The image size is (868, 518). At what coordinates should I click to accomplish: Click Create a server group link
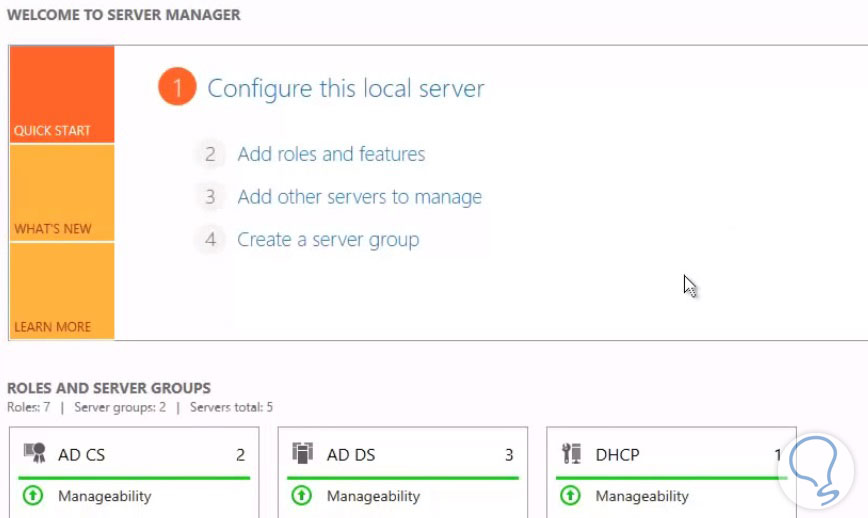[x=328, y=240]
